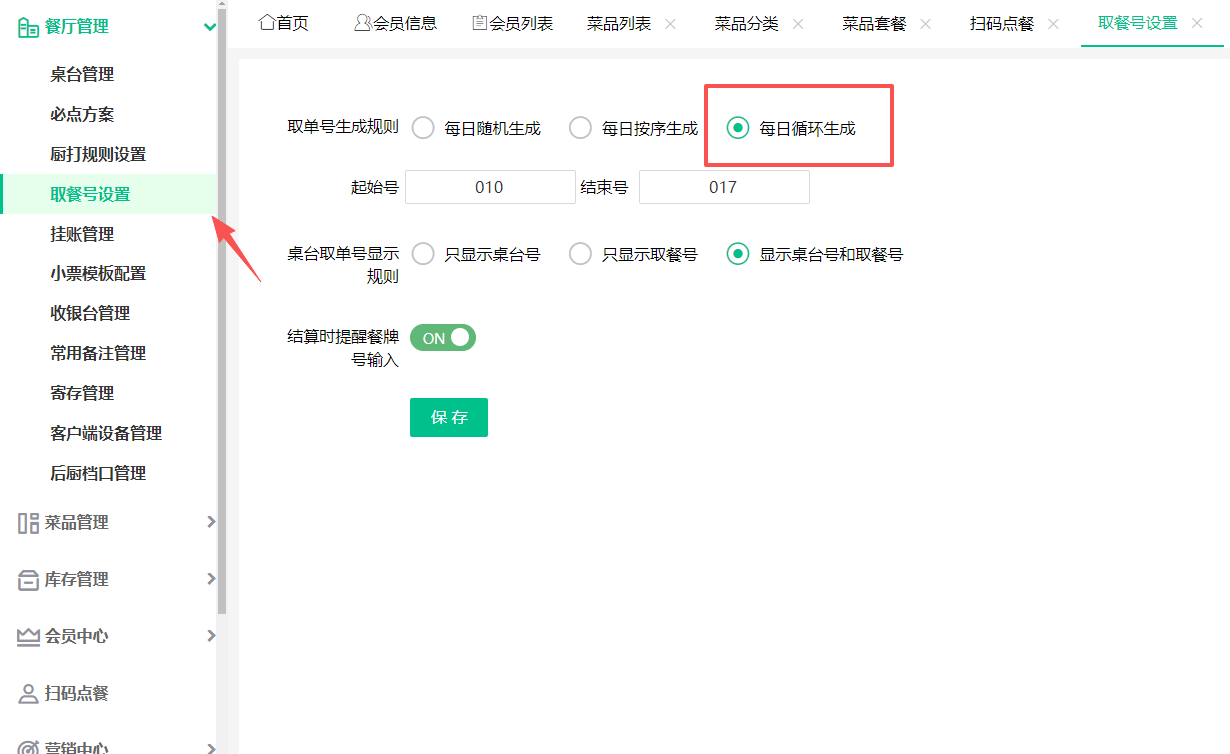Close the 菜品列表 tab with its X
Viewport: 1230px width, 754px height.
pyautogui.click(x=670, y=24)
